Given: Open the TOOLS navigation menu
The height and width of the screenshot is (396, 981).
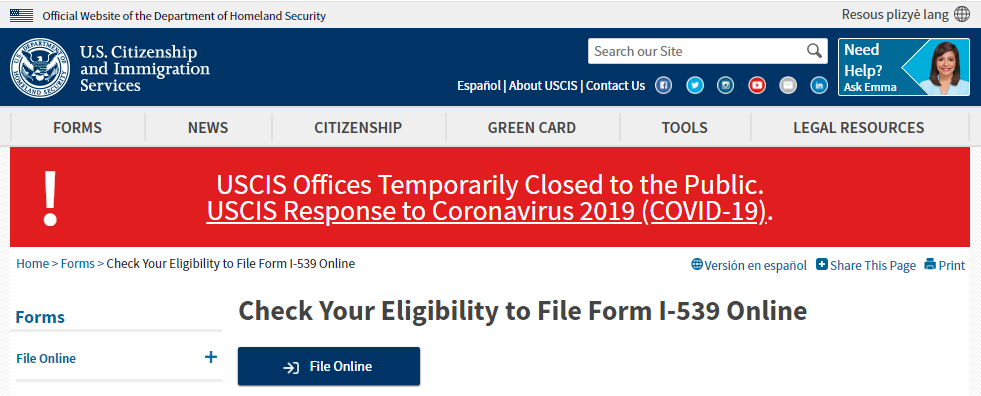Looking at the screenshot, I should pyautogui.click(x=684, y=128).
